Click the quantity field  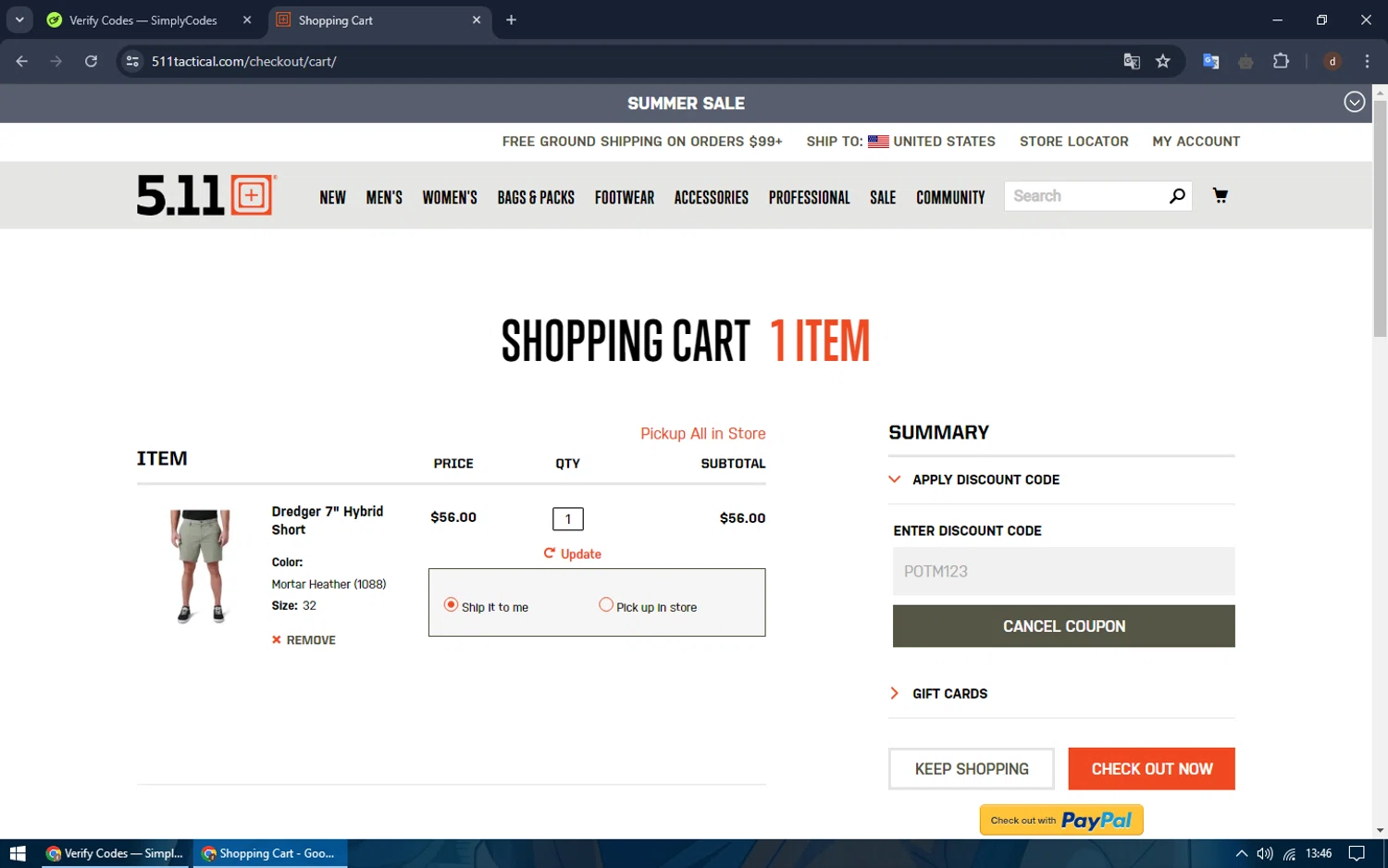pyautogui.click(x=567, y=519)
